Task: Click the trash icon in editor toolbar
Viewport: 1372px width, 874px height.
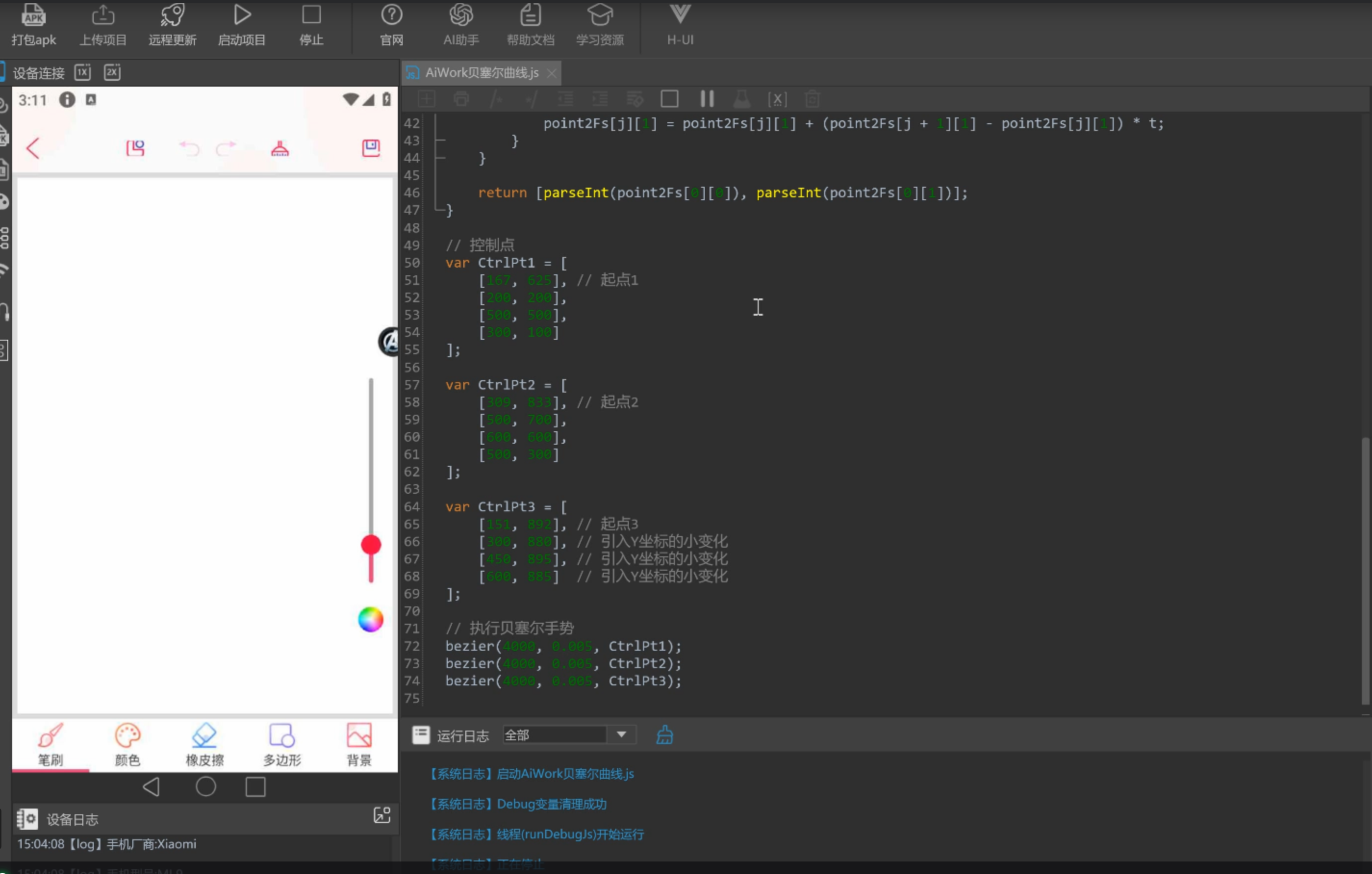Action: click(813, 99)
